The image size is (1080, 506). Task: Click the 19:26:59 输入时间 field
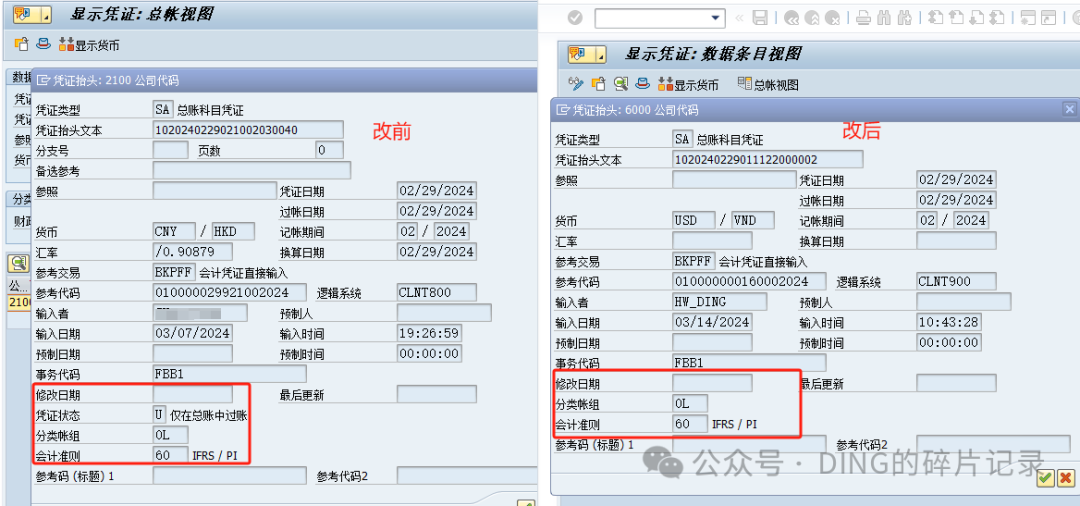(429, 334)
